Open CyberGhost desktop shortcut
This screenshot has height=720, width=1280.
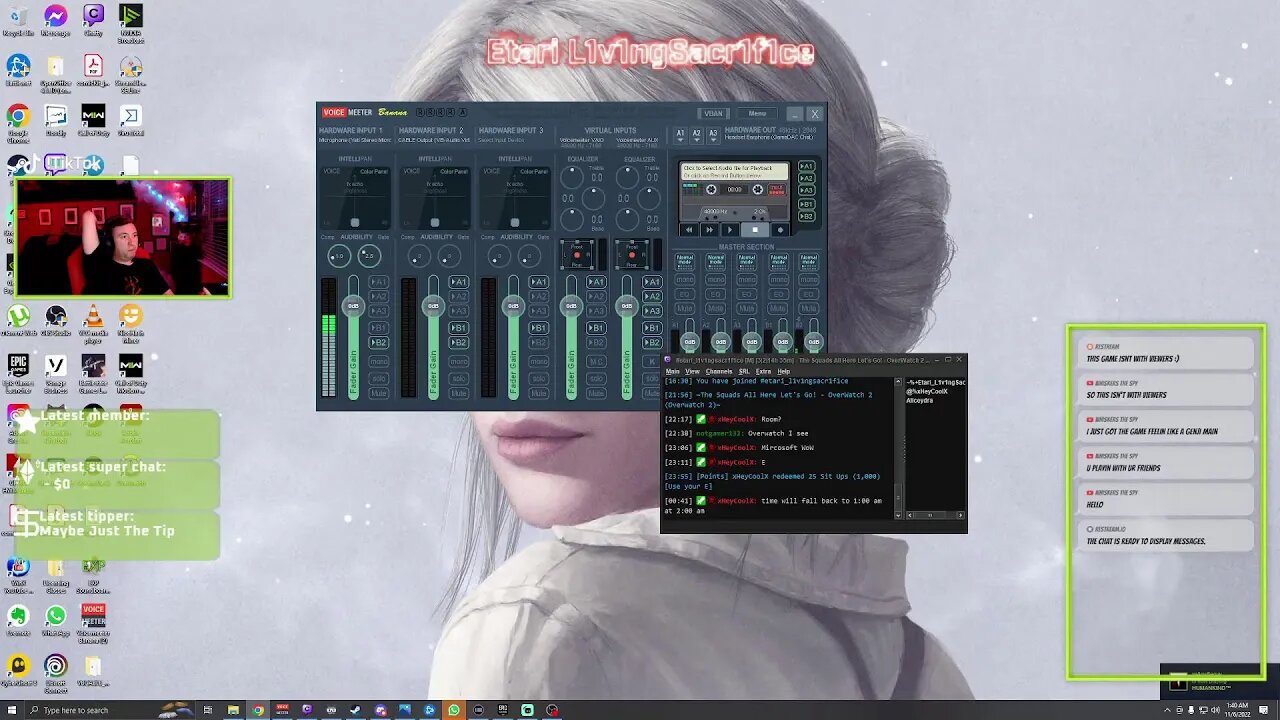18,670
